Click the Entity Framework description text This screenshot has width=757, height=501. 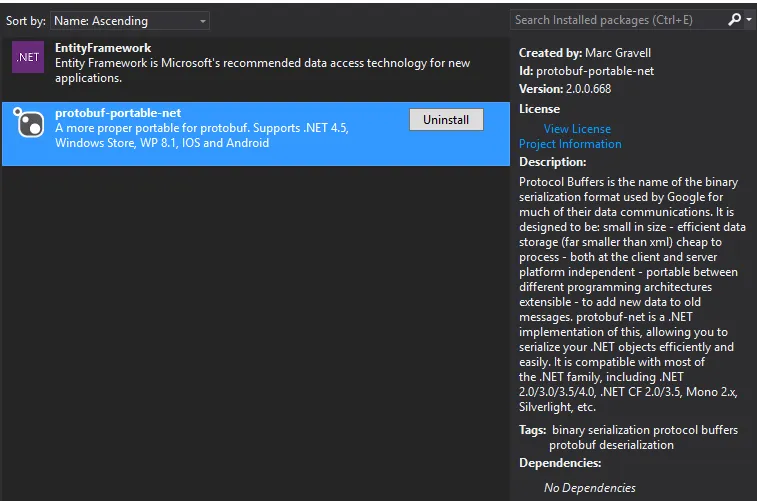(262, 70)
